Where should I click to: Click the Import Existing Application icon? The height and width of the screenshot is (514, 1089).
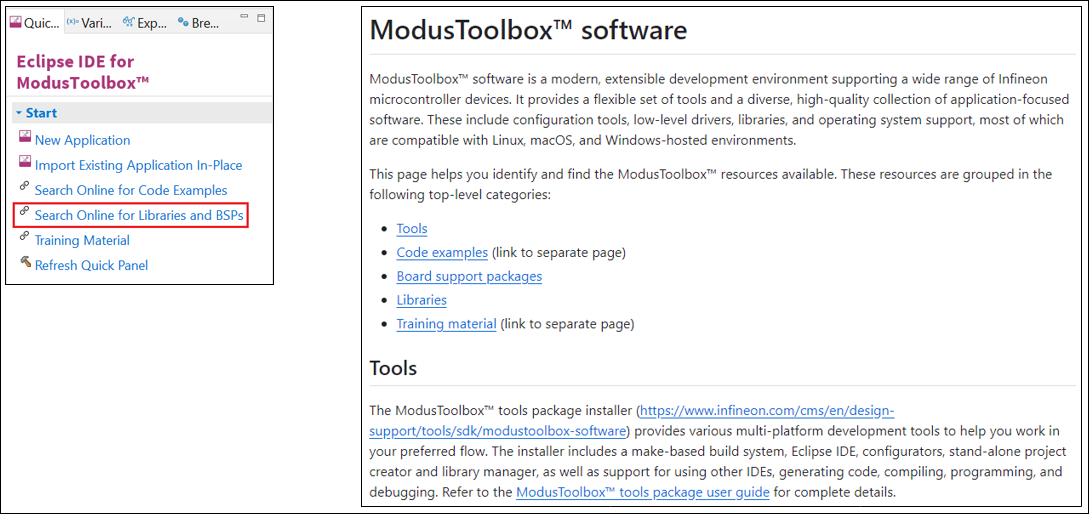pos(26,162)
